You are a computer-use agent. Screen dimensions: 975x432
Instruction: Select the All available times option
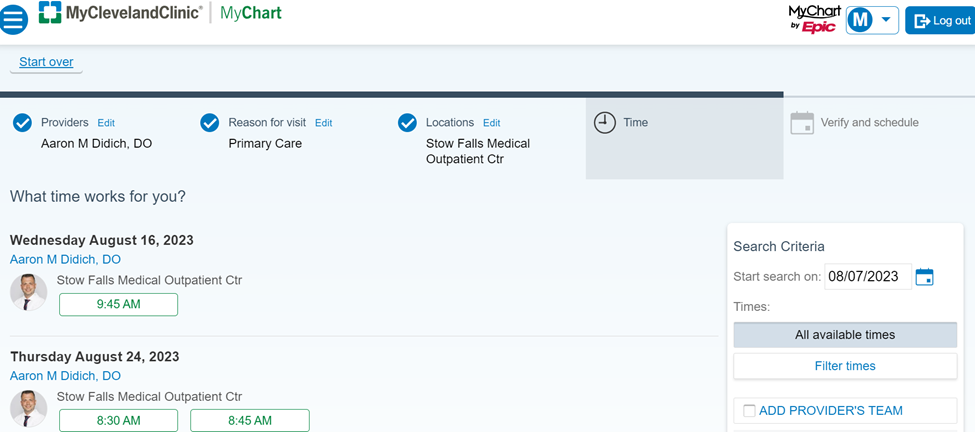coord(845,335)
